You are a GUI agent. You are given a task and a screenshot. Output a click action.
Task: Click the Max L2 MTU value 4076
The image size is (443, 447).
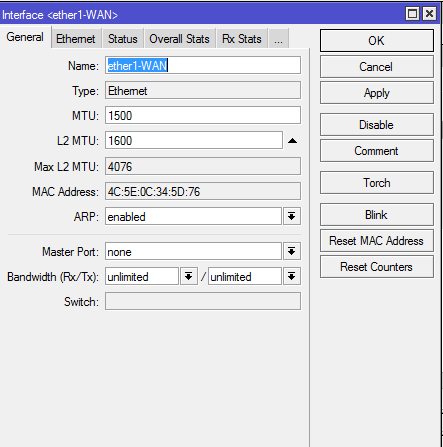203,166
